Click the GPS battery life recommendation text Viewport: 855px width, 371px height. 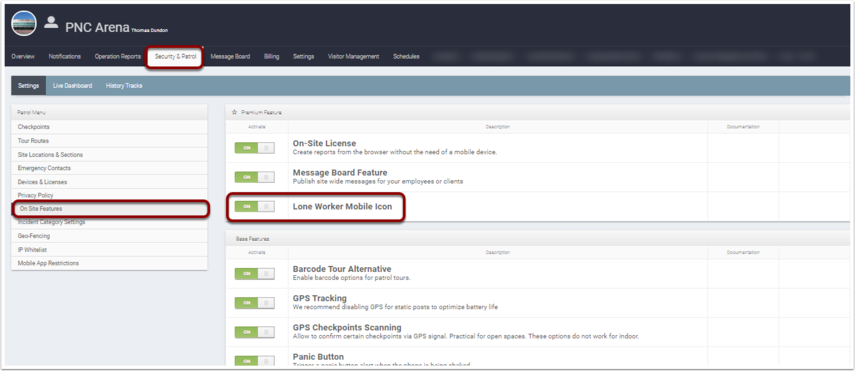point(395,307)
